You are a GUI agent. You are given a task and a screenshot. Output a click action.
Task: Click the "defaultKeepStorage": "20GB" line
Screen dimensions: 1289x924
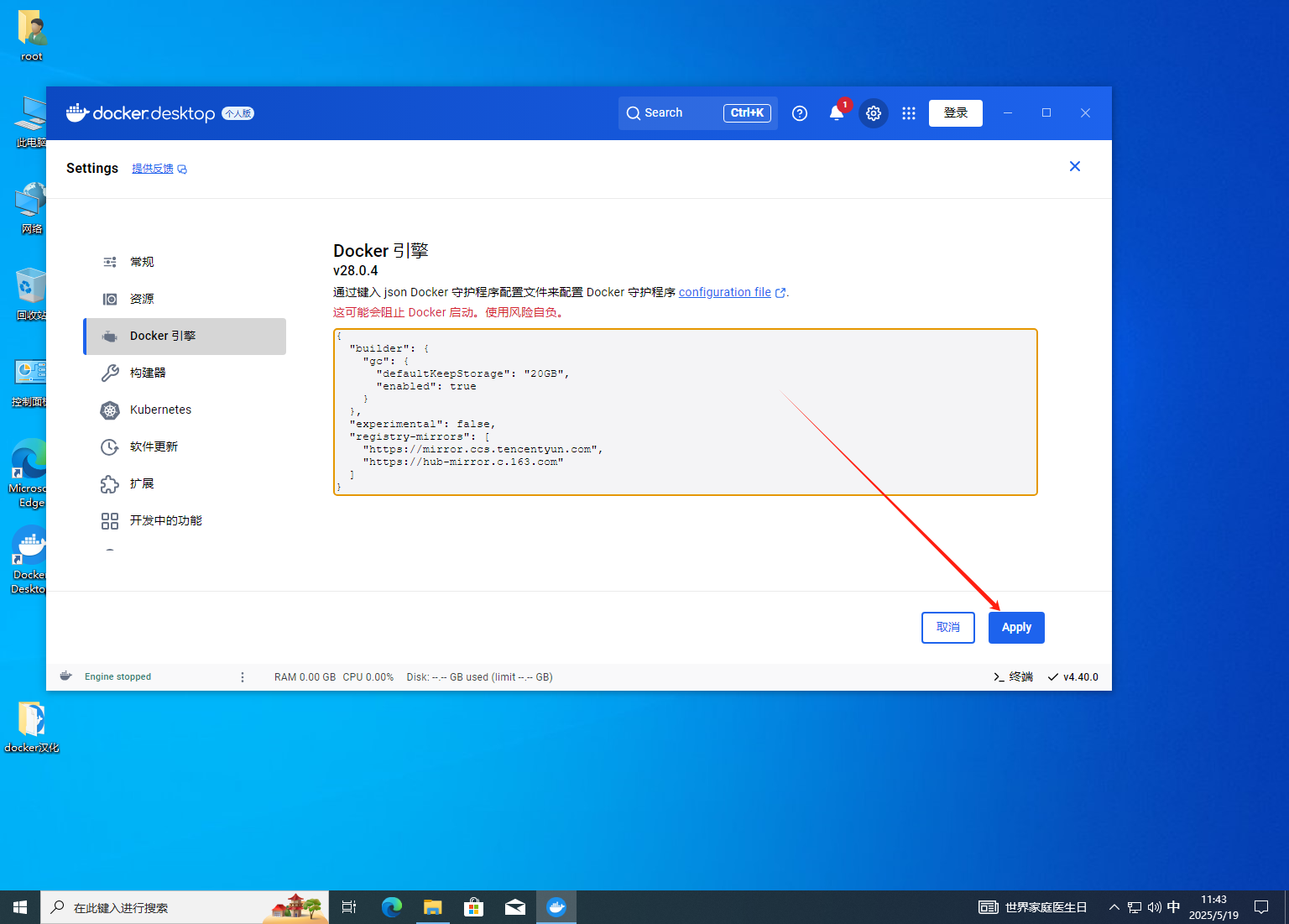point(473,373)
